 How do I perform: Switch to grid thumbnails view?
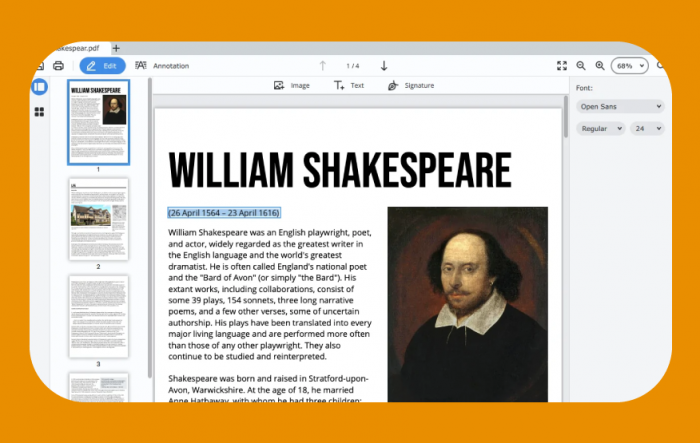(x=39, y=112)
